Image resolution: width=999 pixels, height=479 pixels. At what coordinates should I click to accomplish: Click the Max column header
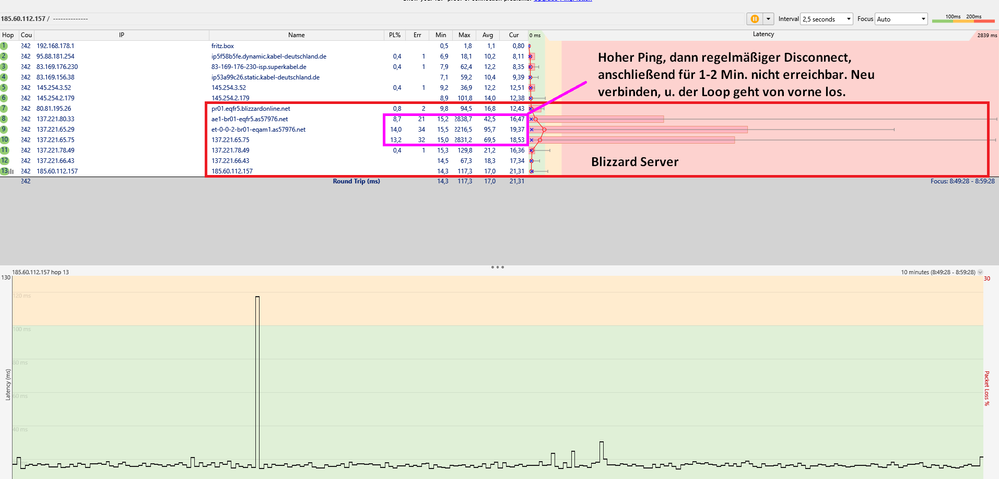[464, 35]
